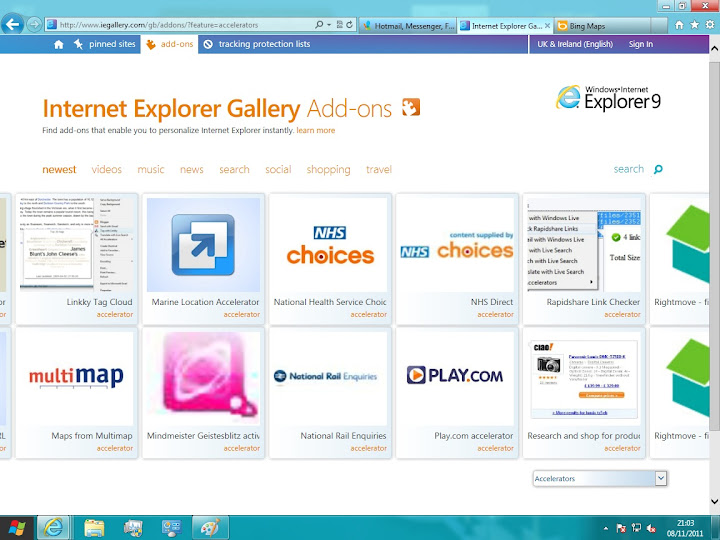
Task: Select the search category filter
Action: coord(234,169)
